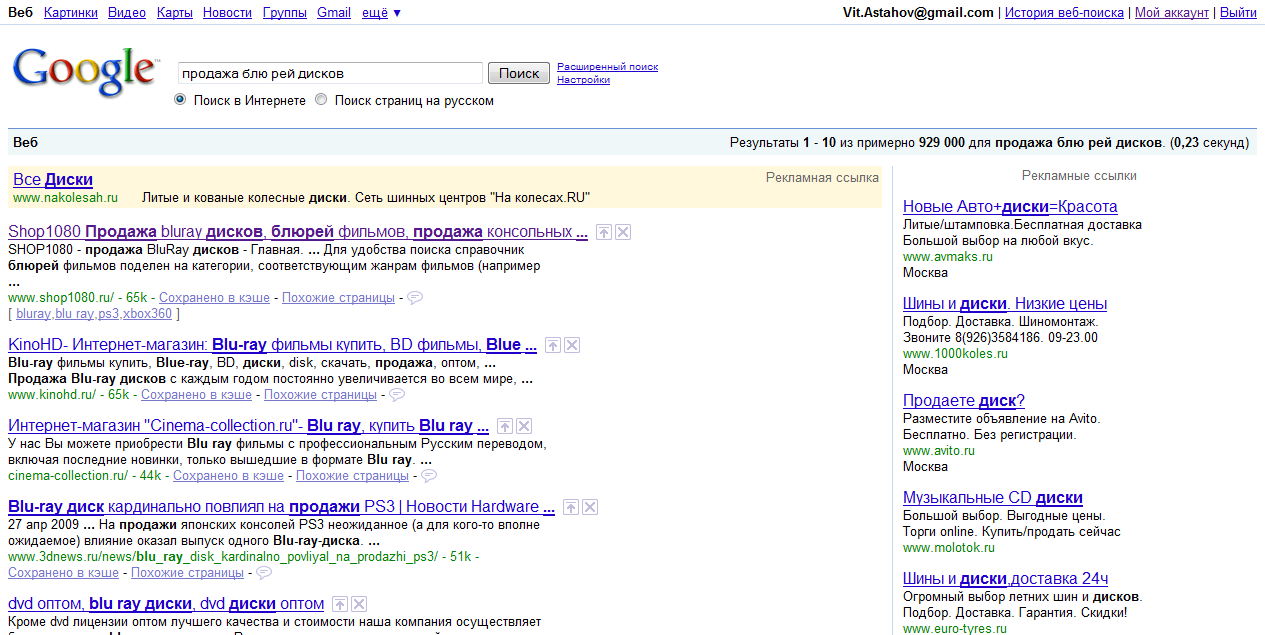Viewport: 1265px width, 635px height.
Task: Open Новости in top navigation
Action: [x=227, y=13]
